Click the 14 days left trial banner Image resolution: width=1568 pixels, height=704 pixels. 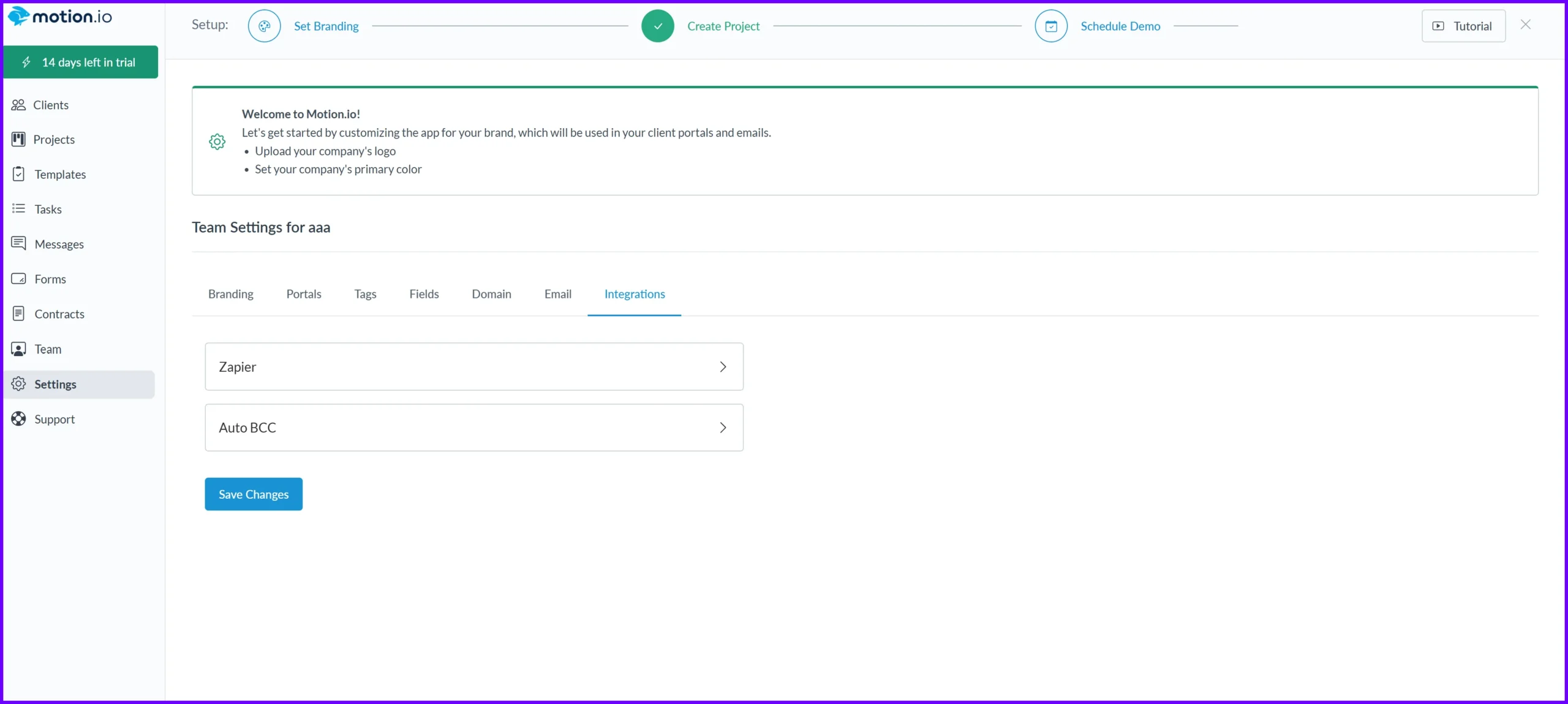(80, 62)
